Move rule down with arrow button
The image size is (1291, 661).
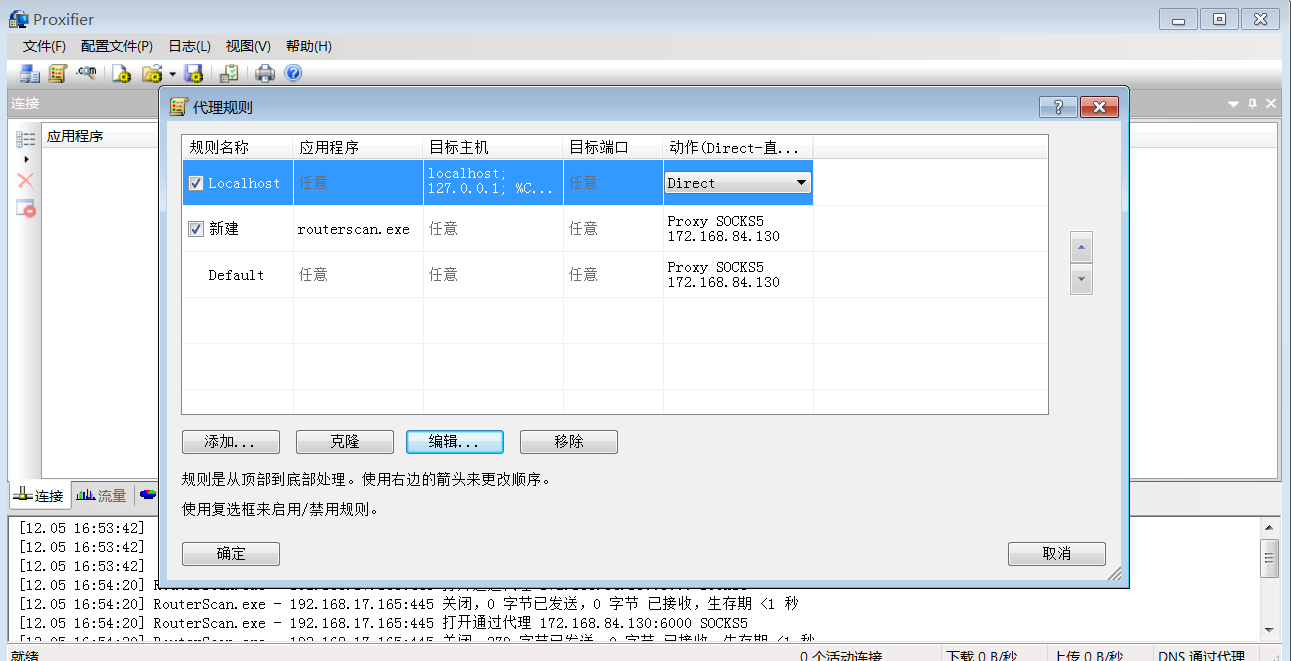(1081, 280)
